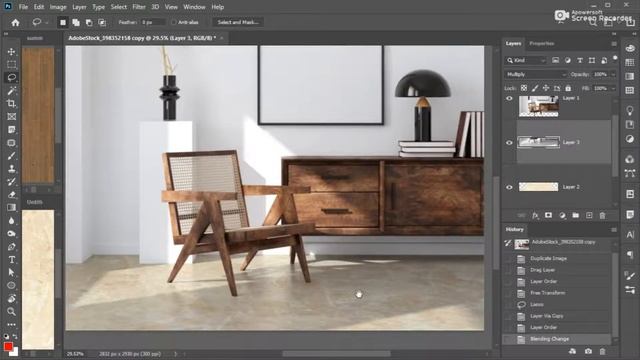Add a layer mask
The height and width of the screenshot is (360, 640).
[548, 216]
